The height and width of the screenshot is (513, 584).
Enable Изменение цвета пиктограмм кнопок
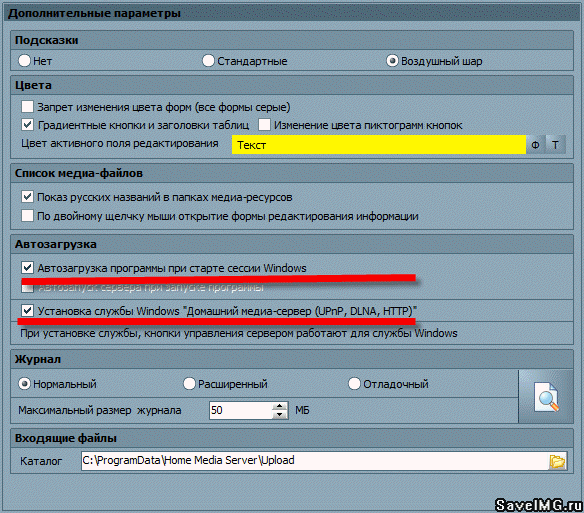pos(264,124)
